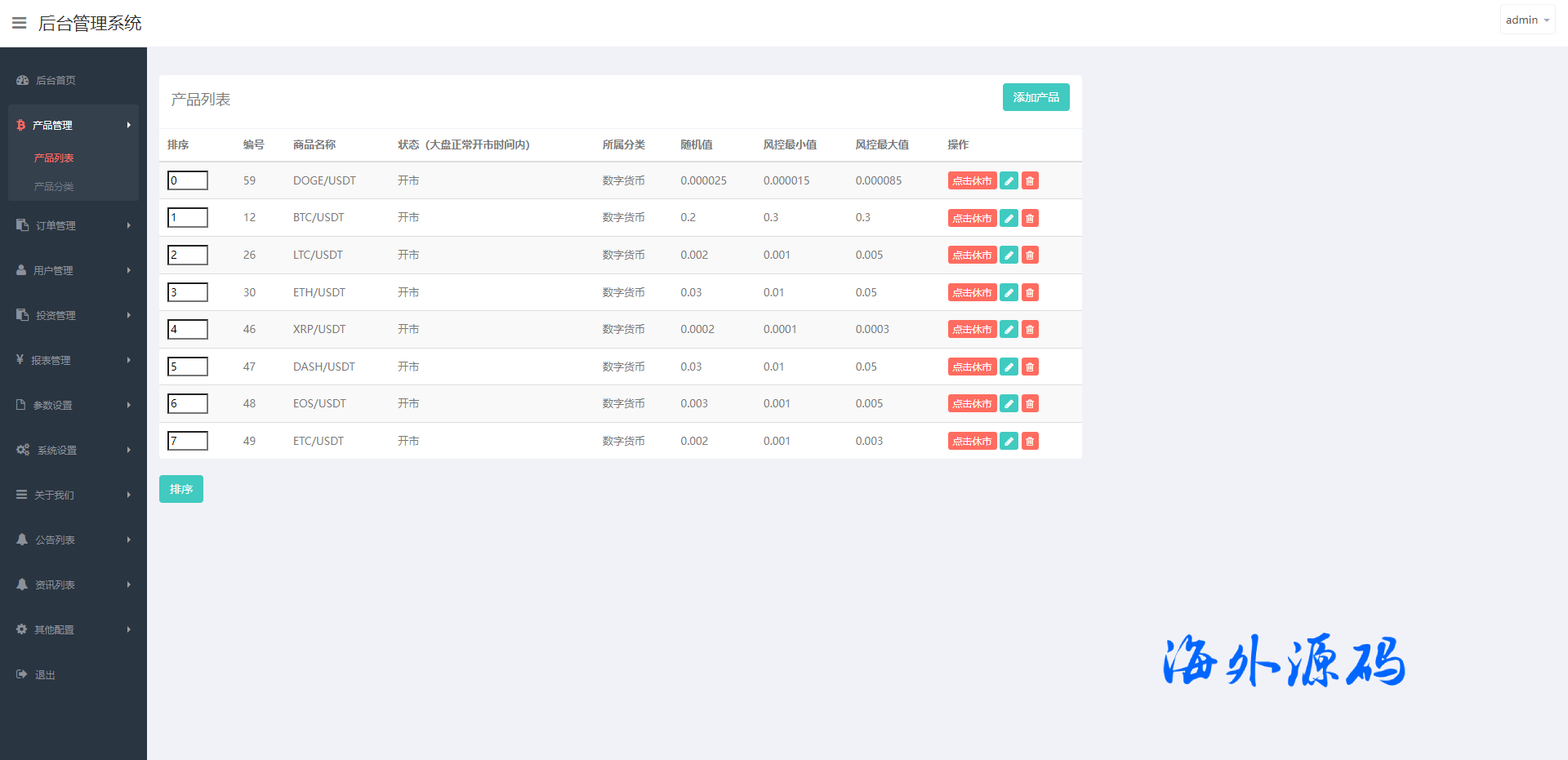Click the sort order input for DOGE/USDT
This screenshot has width=1568, height=760.
pos(188,180)
